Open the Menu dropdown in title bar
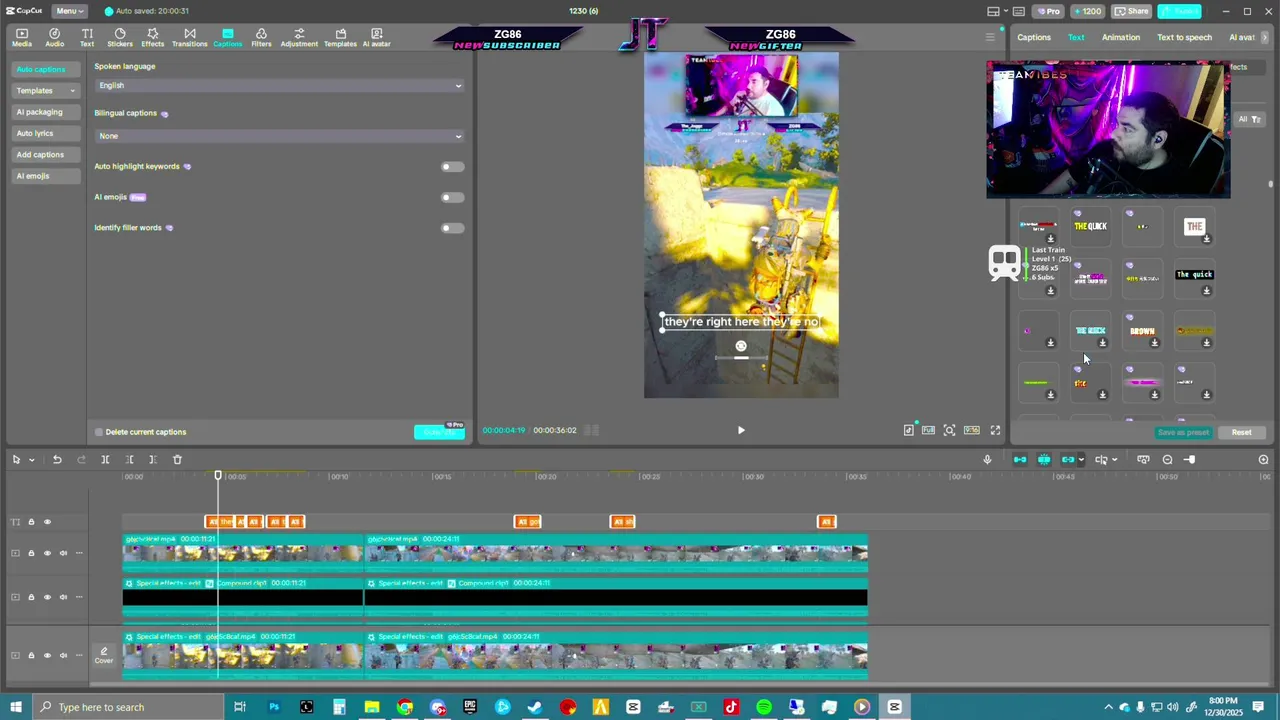Viewport: 1280px width, 720px height. [68, 11]
